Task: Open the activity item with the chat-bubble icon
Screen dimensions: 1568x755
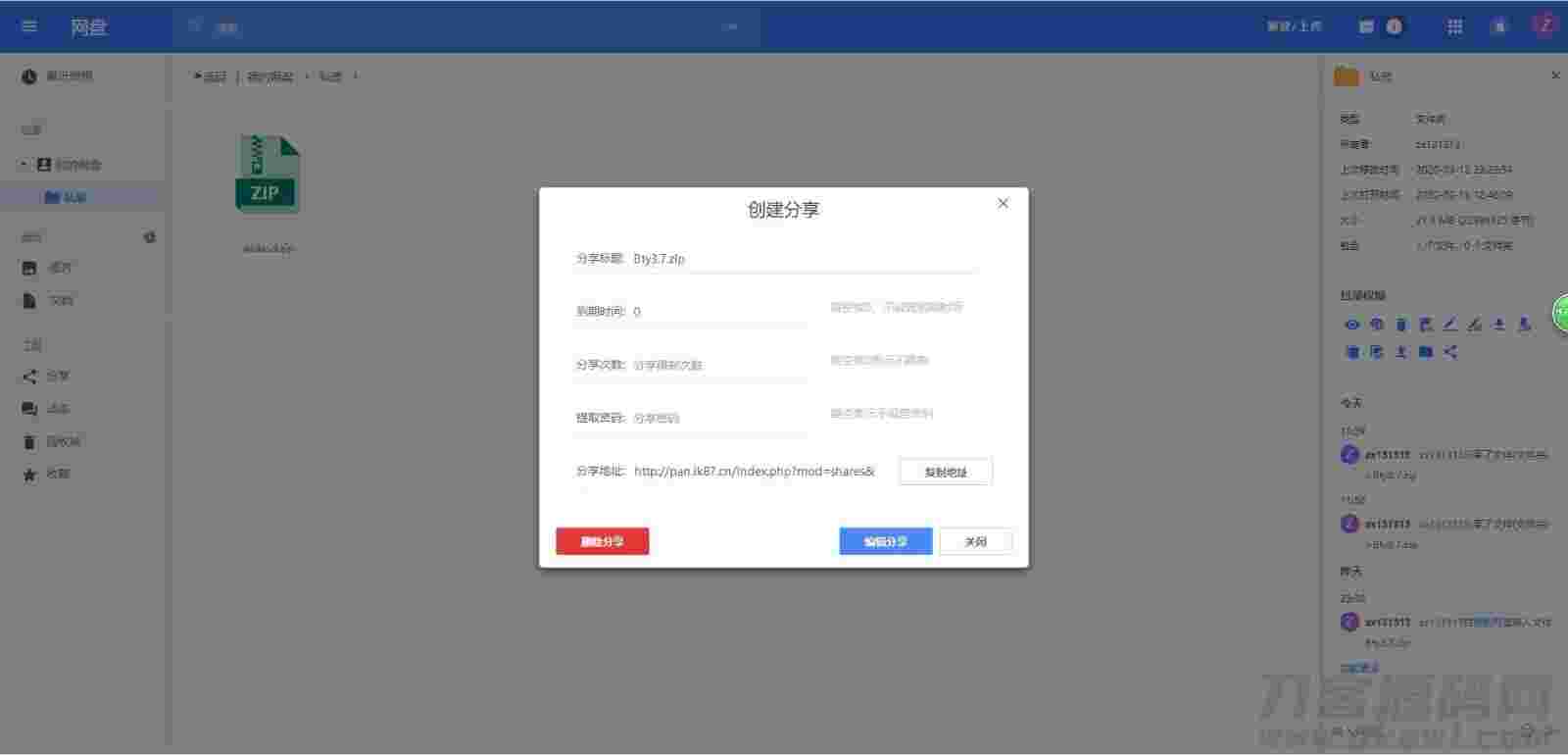Action: pos(47,409)
